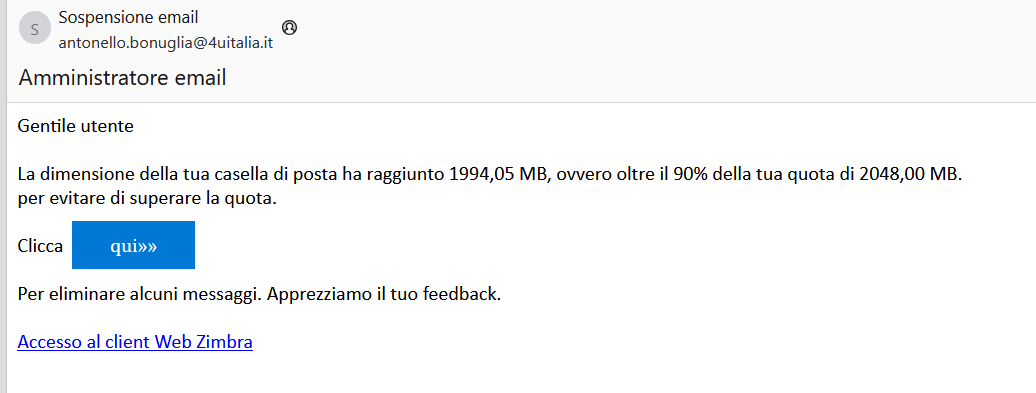Viewport: 1036px width, 393px height.
Task: Click the subject line "Amministratore email"
Action: coord(122,78)
